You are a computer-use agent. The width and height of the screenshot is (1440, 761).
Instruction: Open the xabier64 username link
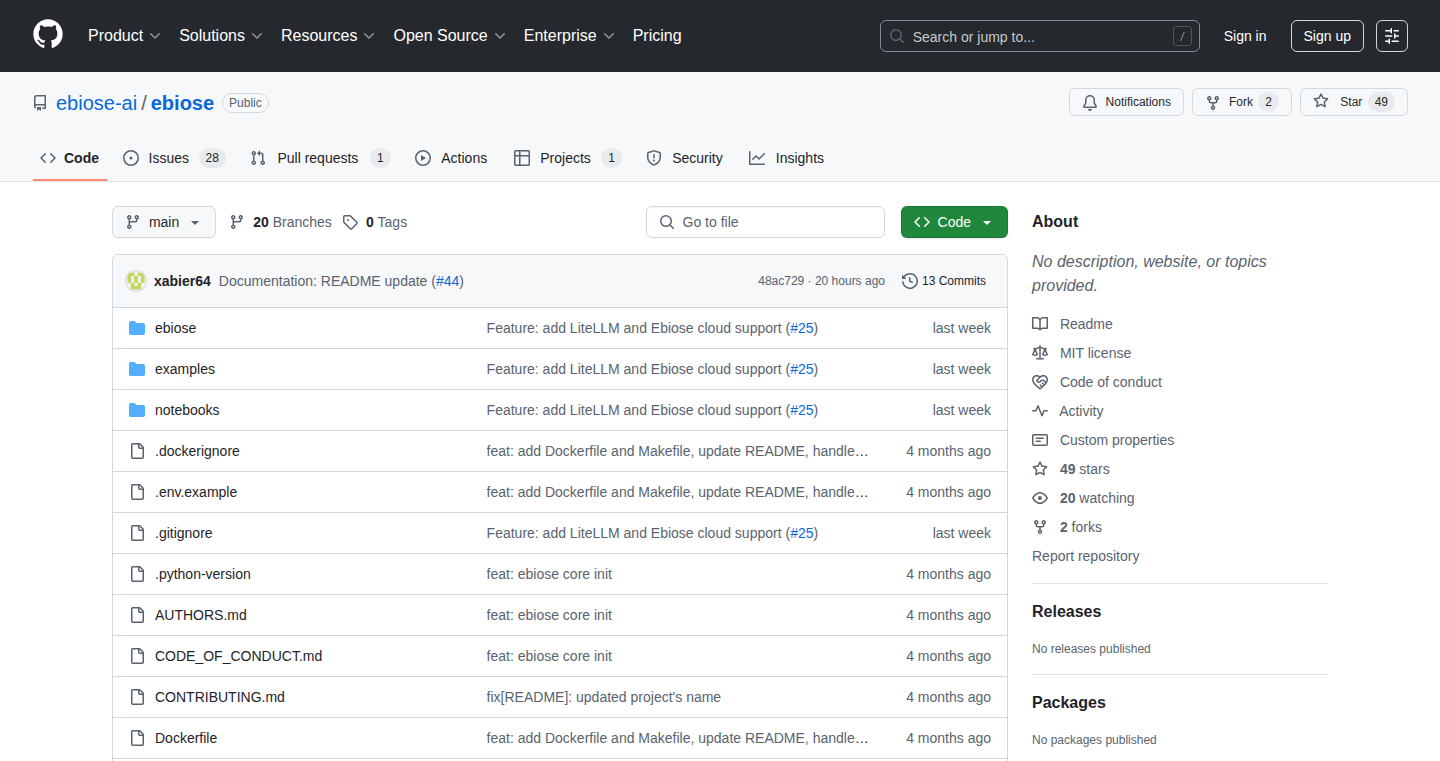click(x=182, y=281)
